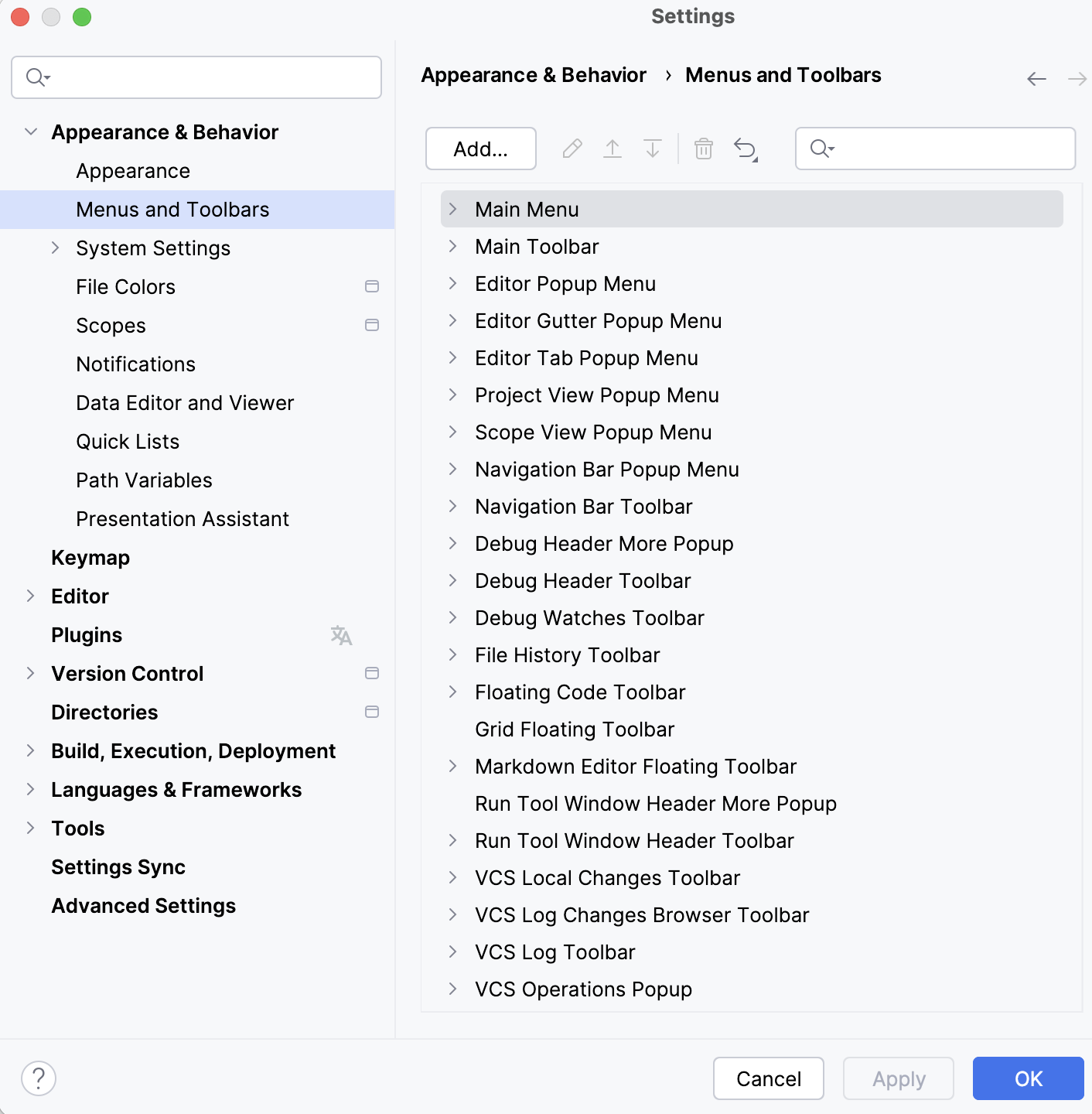1092x1114 pixels.
Task: Click the move down arrow icon
Action: point(653,149)
